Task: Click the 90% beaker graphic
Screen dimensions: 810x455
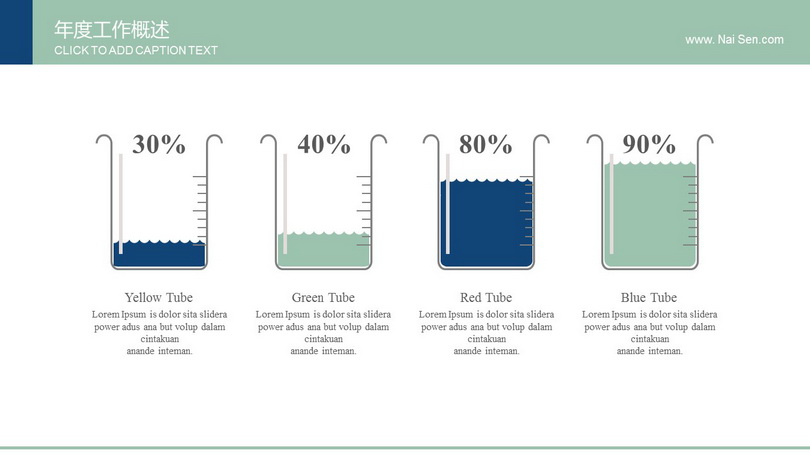Action: click(x=650, y=202)
